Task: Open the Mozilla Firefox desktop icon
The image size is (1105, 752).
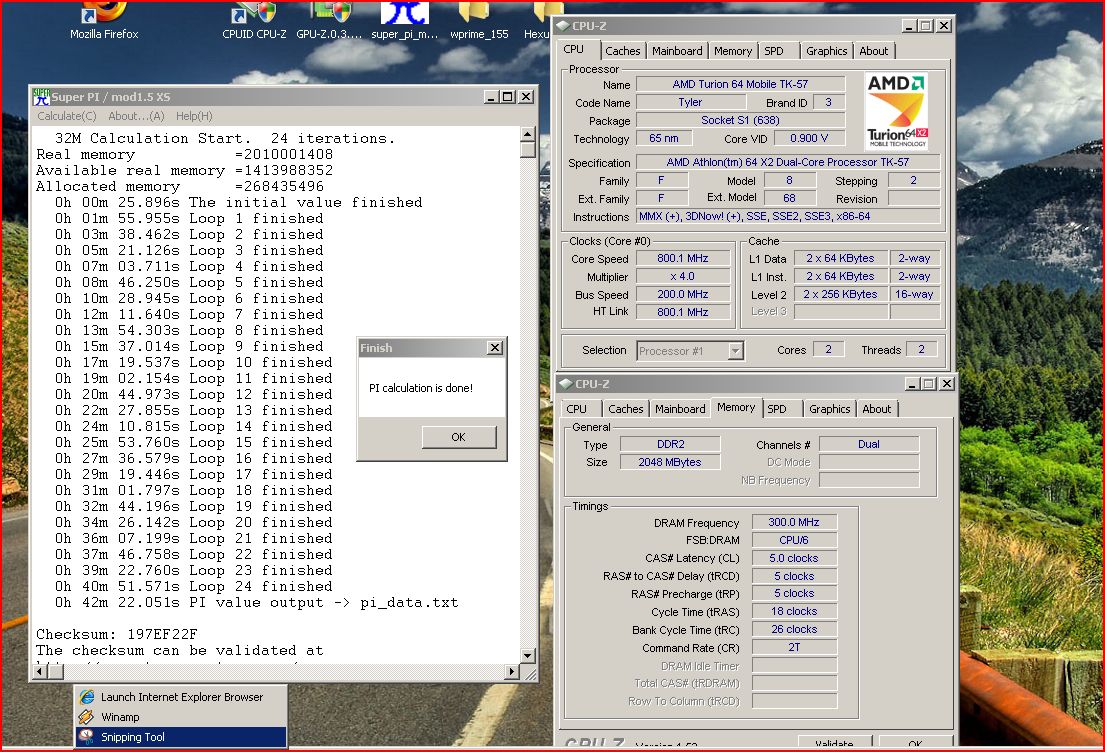Action: pyautogui.click(x=104, y=20)
